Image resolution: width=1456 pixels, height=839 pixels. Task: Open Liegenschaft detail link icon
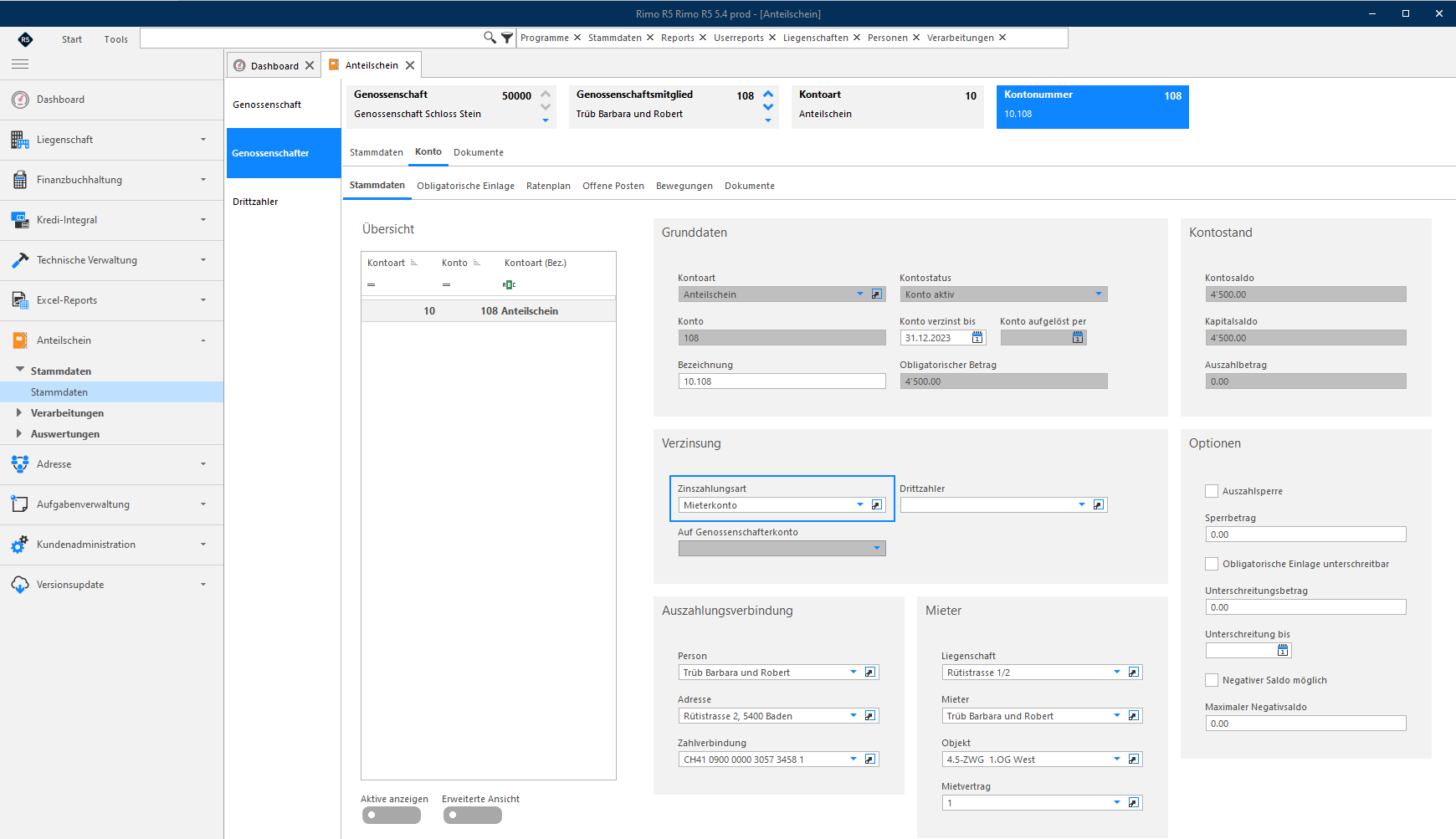coord(1134,673)
